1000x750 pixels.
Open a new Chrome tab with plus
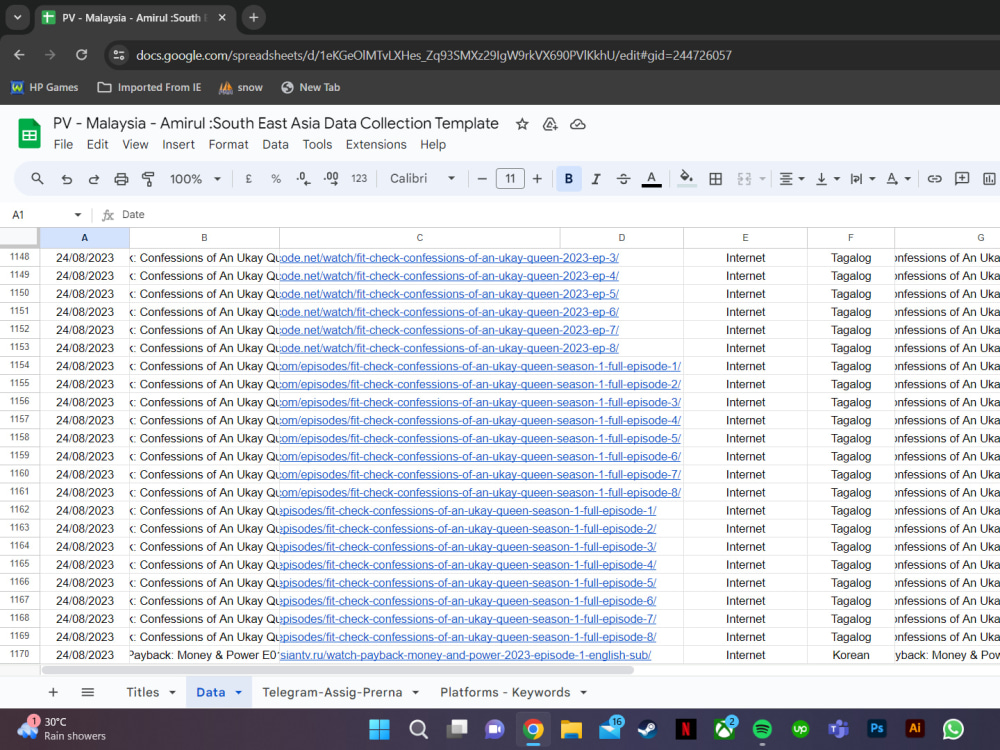point(254,18)
